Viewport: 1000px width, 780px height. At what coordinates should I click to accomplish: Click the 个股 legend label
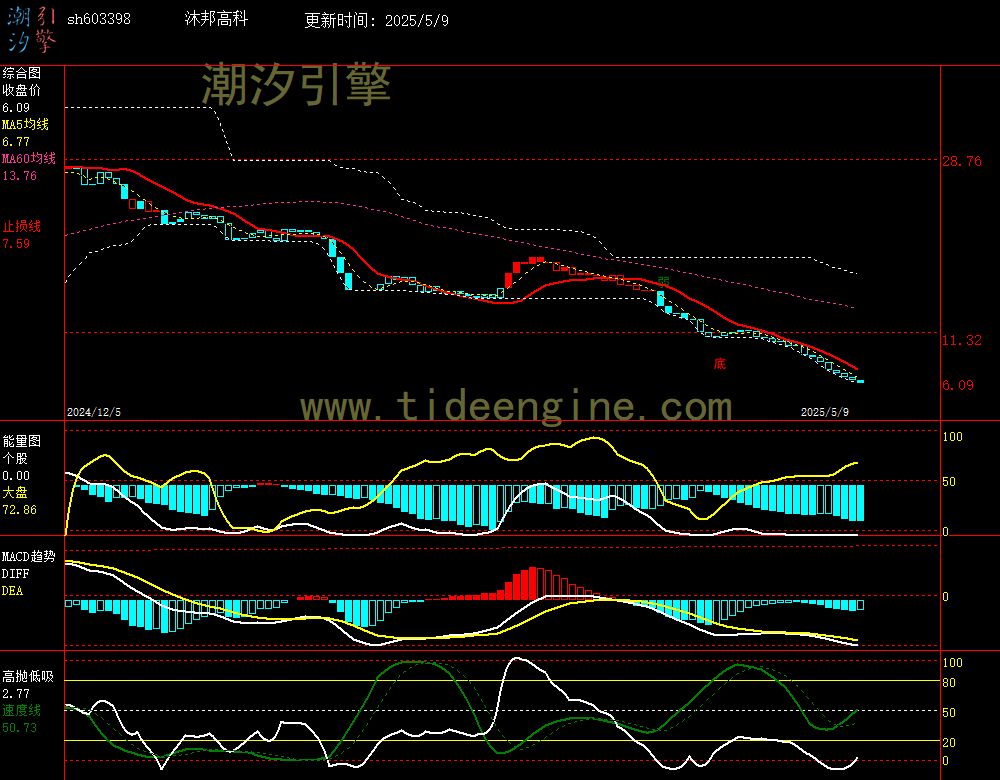coord(15,458)
